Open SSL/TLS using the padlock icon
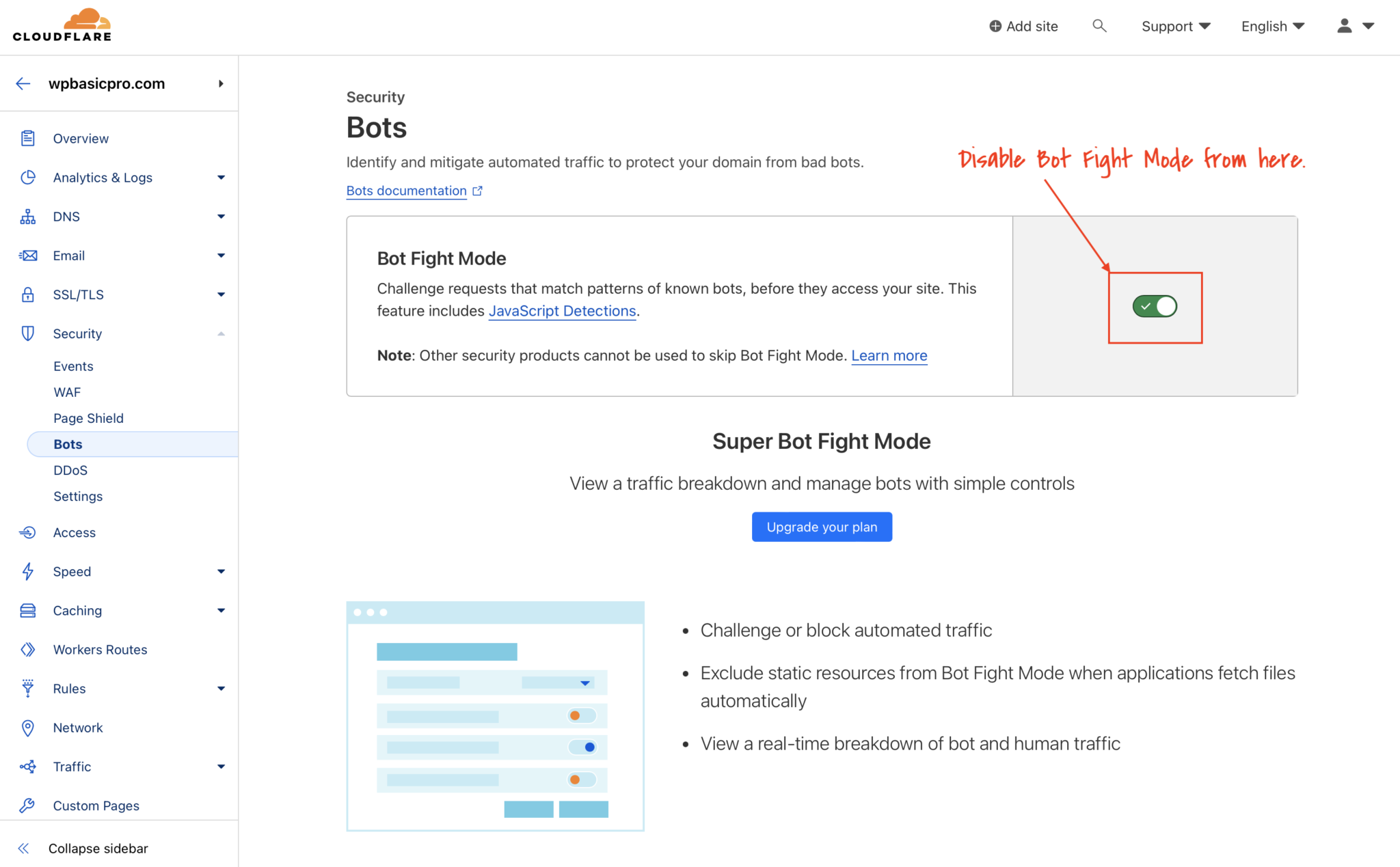The image size is (1400, 867). pyautogui.click(x=28, y=294)
